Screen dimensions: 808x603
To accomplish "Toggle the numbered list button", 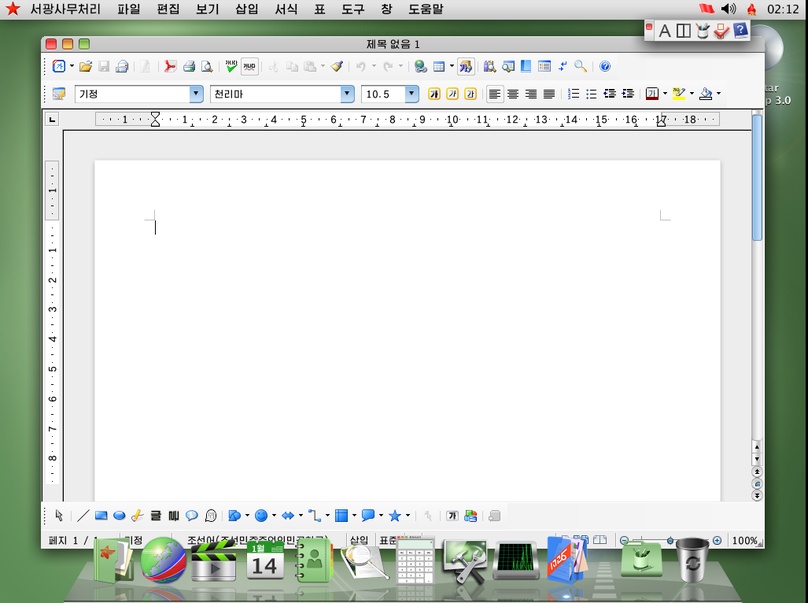I will (x=573, y=94).
